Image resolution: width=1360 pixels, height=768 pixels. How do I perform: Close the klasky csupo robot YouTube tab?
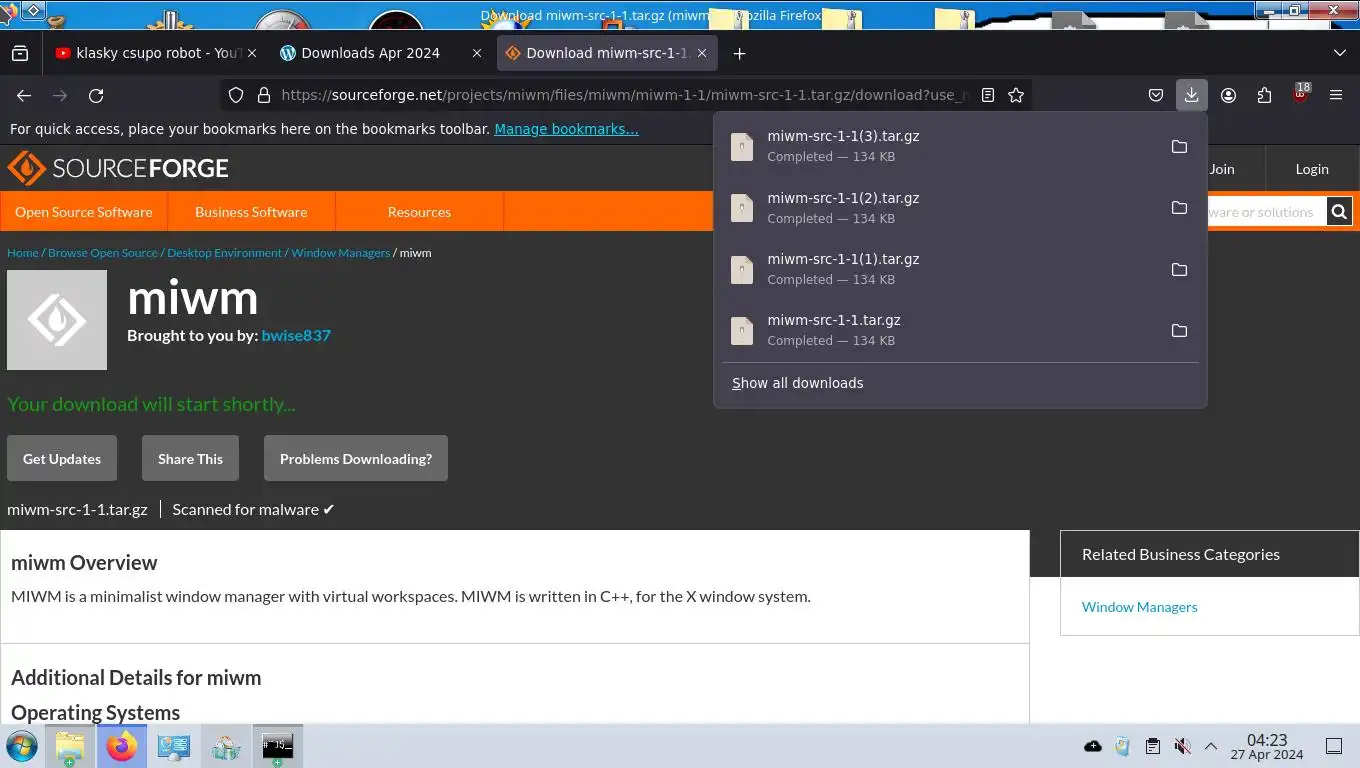[250, 53]
